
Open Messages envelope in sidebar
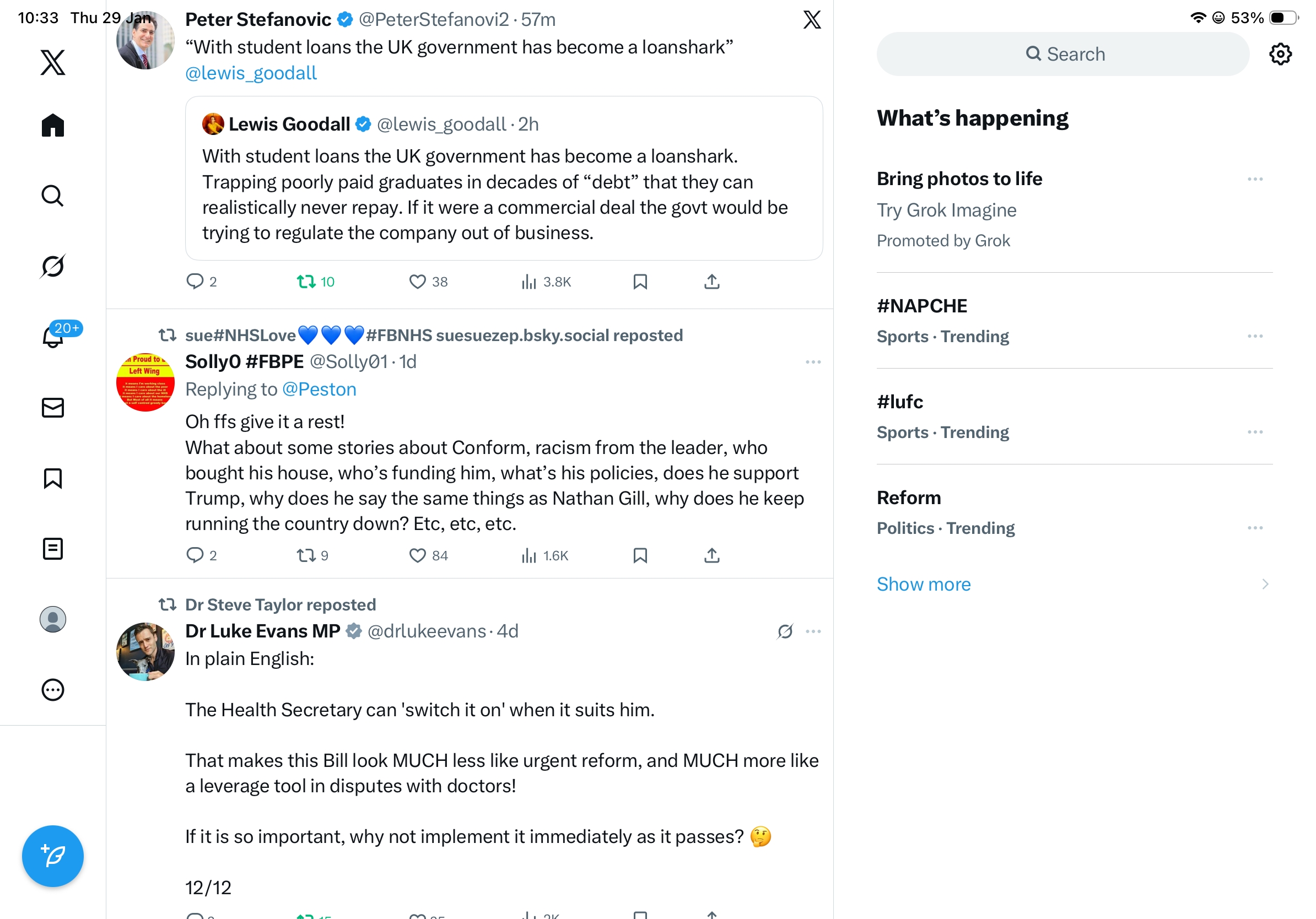(x=53, y=407)
